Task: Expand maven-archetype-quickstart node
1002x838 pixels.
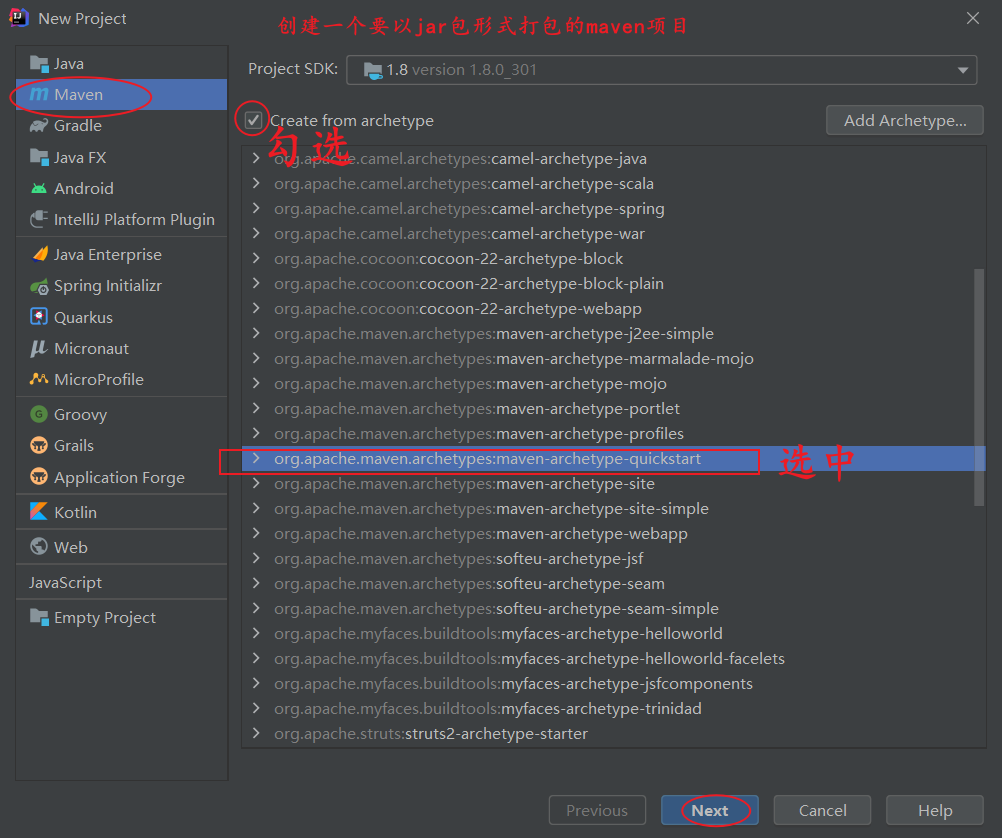Action: [256, 458]
